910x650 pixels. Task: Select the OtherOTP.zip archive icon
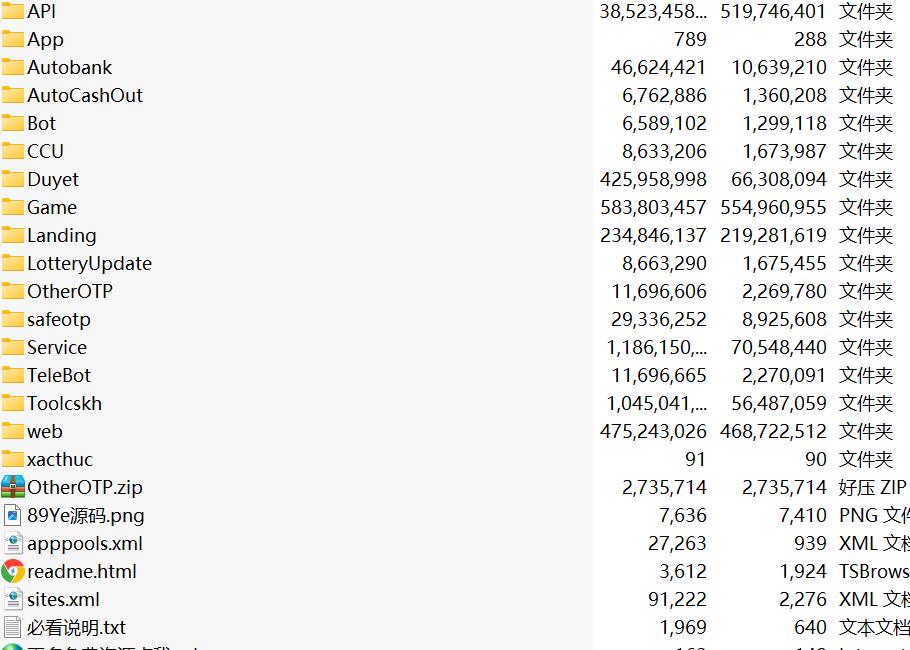point(13,488)
